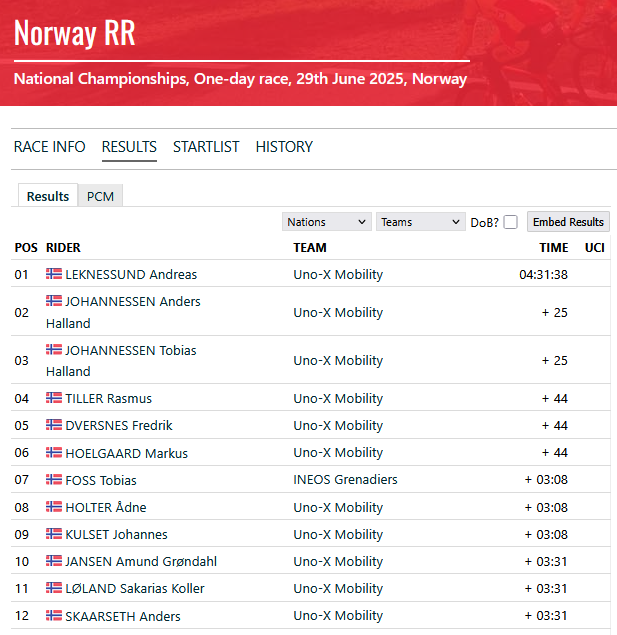Open rider HOLTER Ådne link
617x635 pixels.
(106, 507)
